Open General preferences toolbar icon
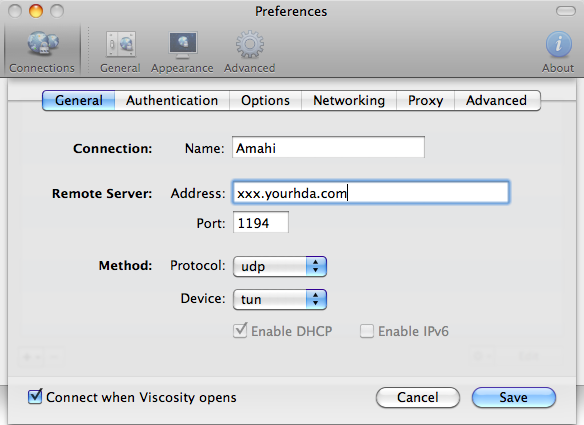This screenshot has width=584, height=425. [120, 44]
